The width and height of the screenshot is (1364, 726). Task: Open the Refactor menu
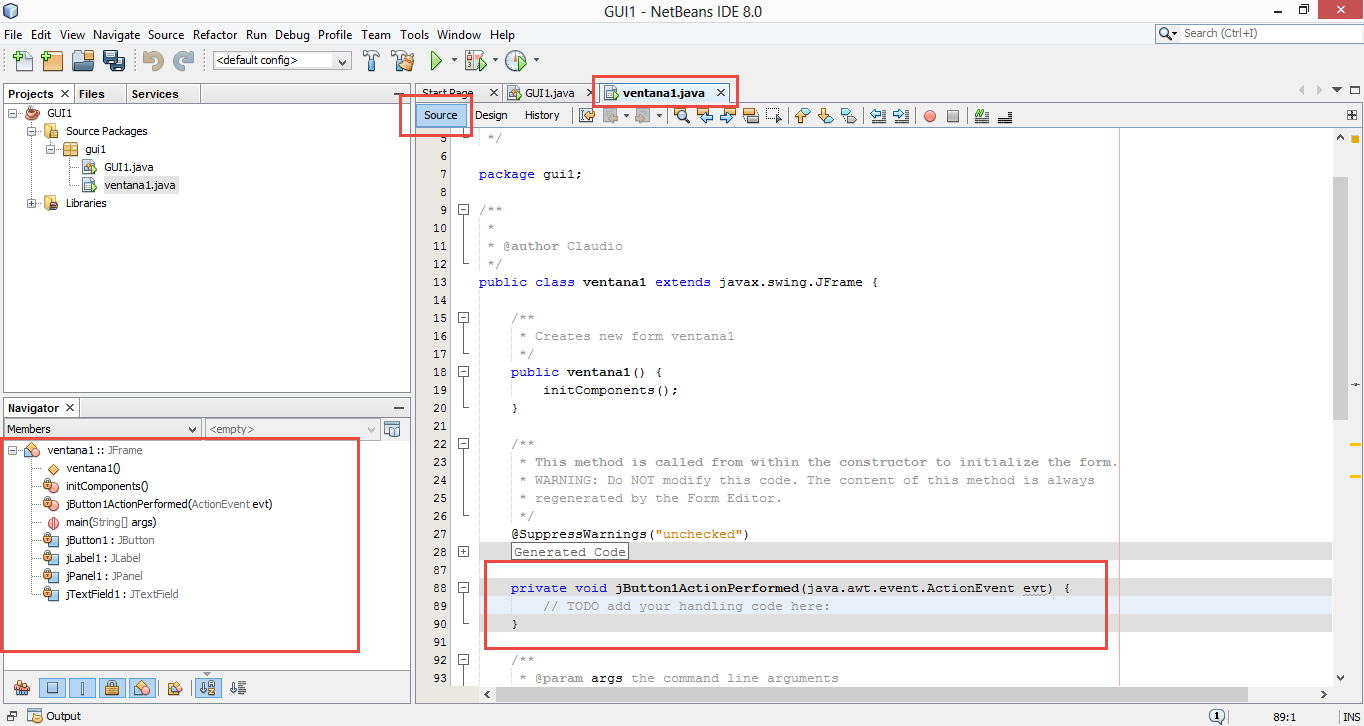(215, 34)
